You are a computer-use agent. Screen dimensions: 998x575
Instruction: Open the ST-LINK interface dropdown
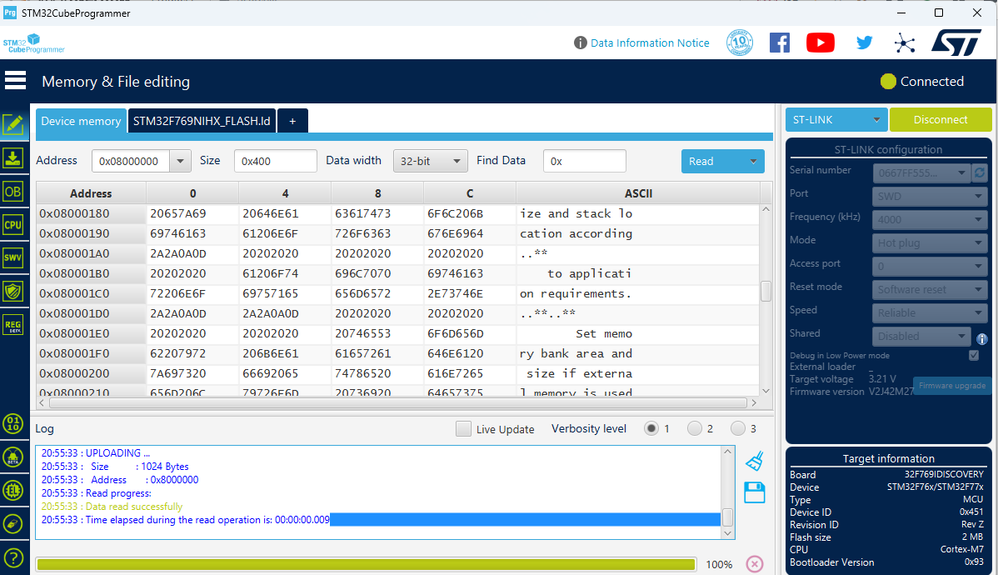pos(836,120)
